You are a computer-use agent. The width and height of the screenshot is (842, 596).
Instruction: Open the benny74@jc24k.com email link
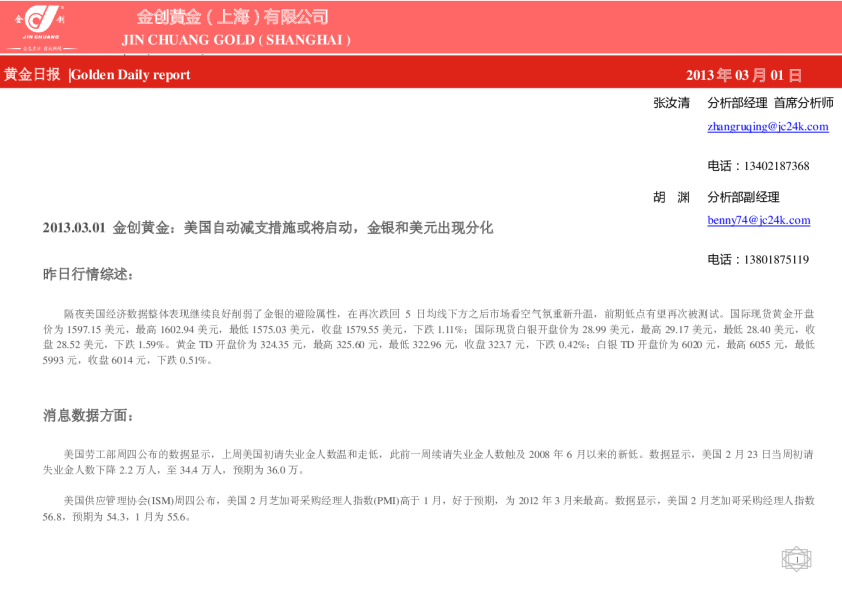pyautogui.click(x=758, y=220)
